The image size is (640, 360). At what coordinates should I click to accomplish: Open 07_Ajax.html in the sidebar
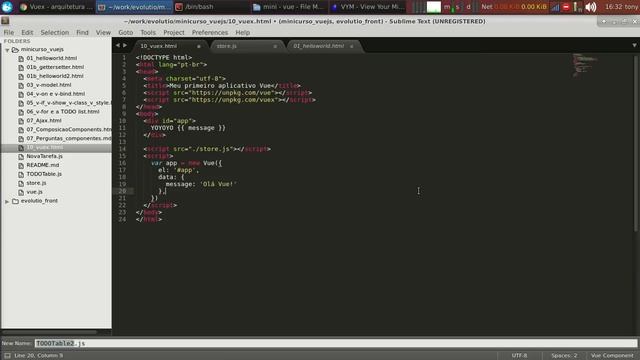point(44,120)
